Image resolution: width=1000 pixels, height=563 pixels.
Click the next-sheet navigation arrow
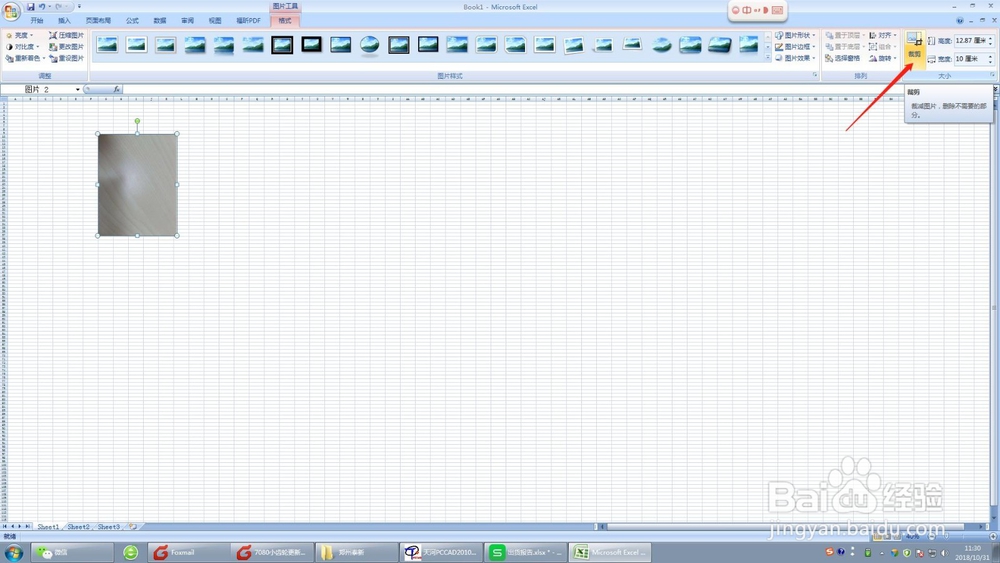pos(20,527)
